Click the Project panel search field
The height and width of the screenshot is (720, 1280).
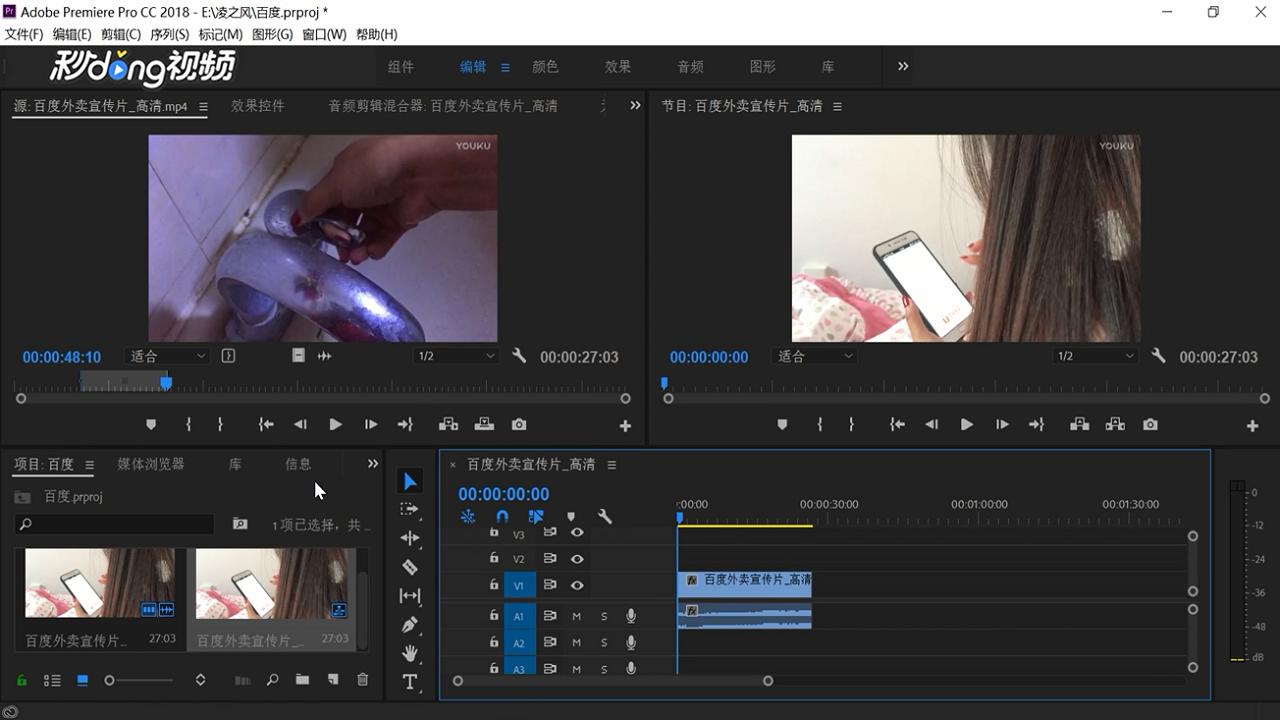[x=114, y=524]
